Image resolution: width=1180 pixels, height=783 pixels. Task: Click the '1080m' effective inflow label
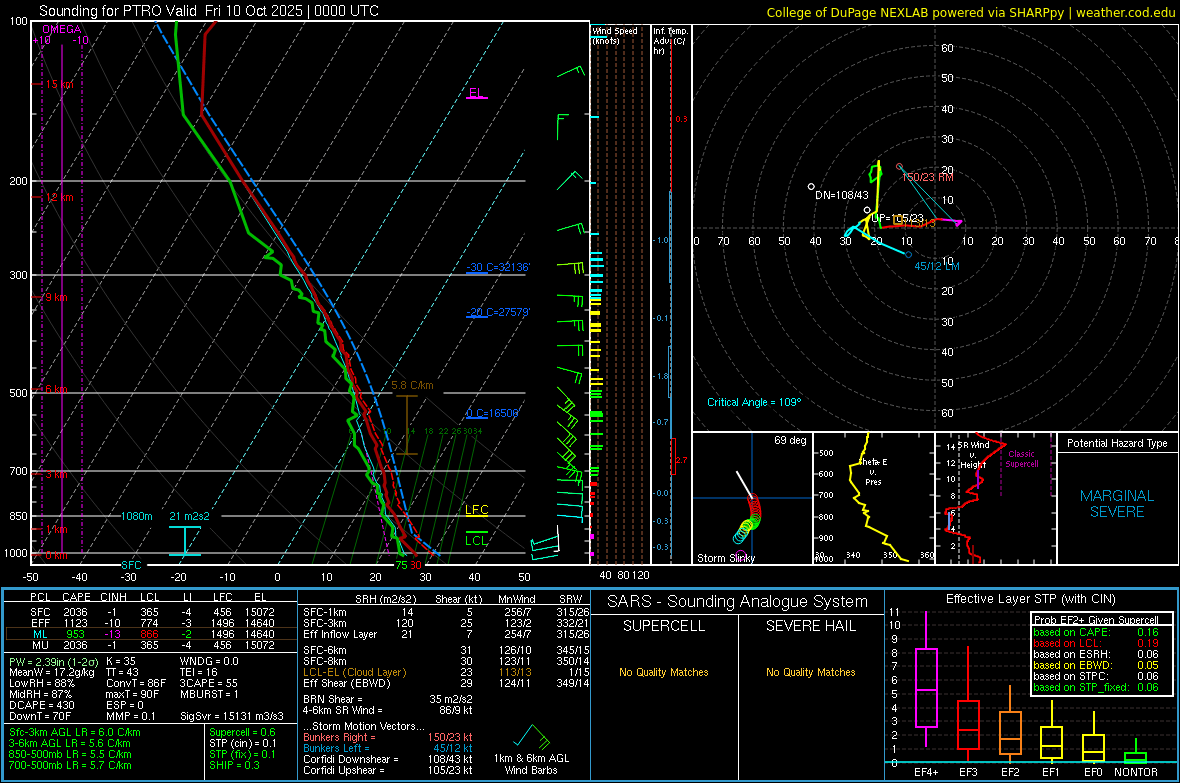point(136,516)
